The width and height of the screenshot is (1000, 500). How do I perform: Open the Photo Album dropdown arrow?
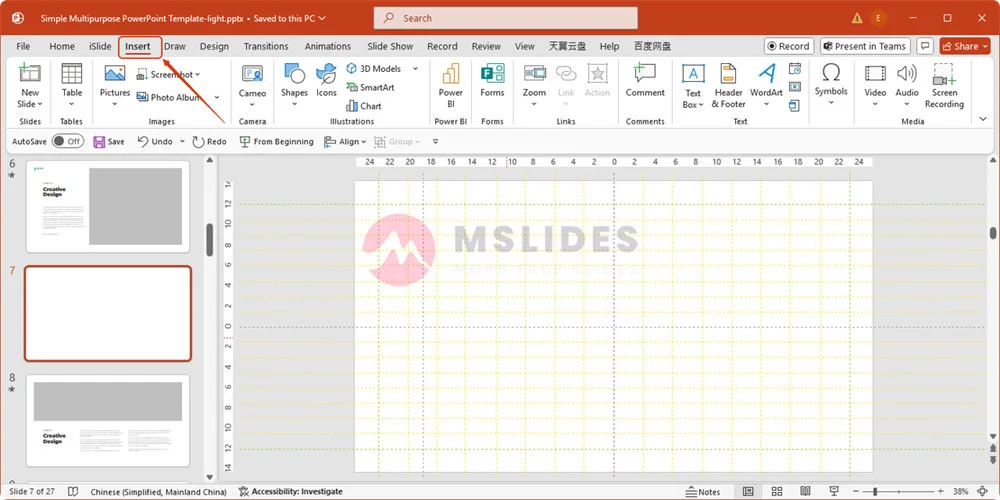point(217,98)
